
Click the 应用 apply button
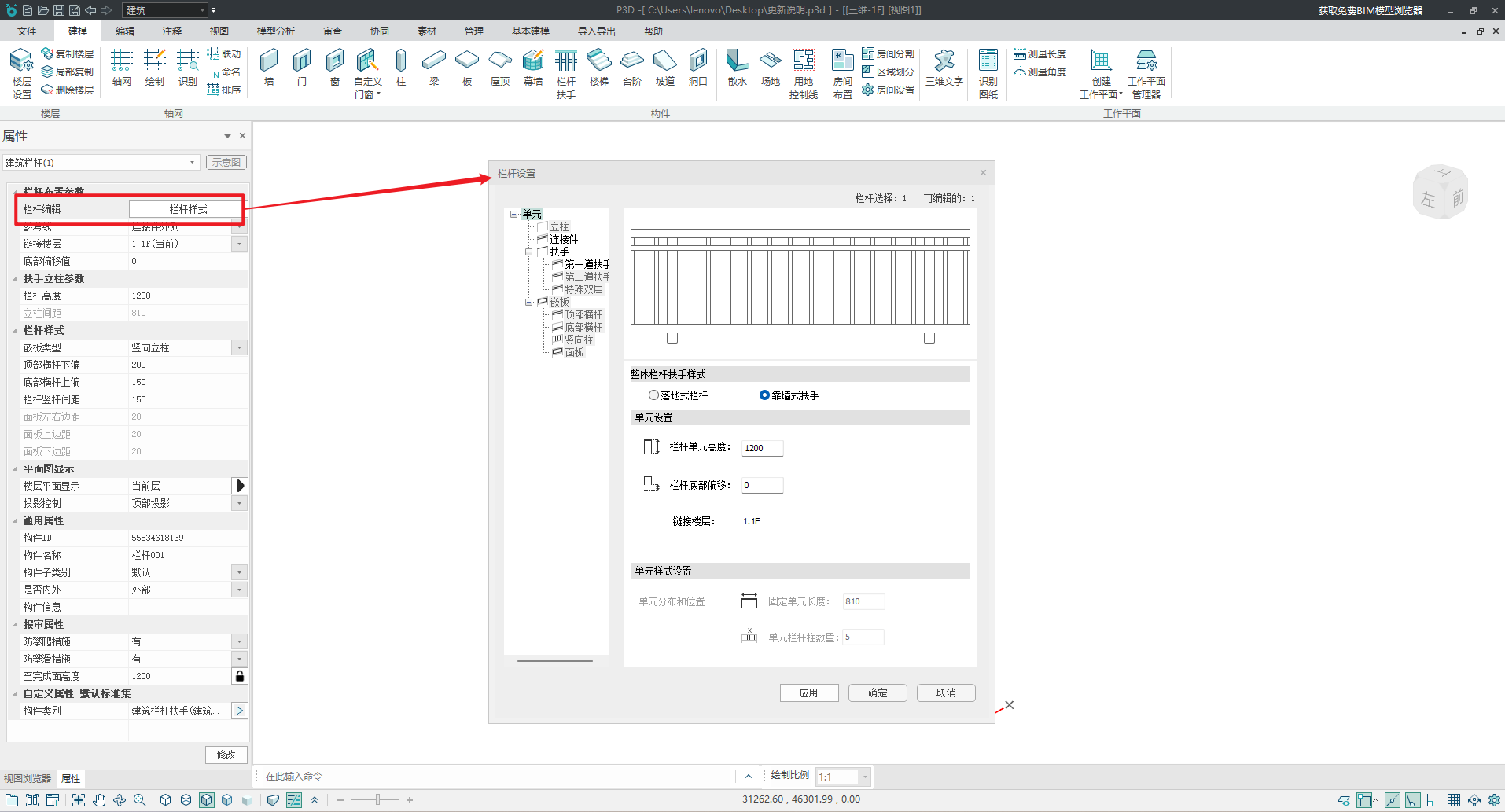(808, 693)
